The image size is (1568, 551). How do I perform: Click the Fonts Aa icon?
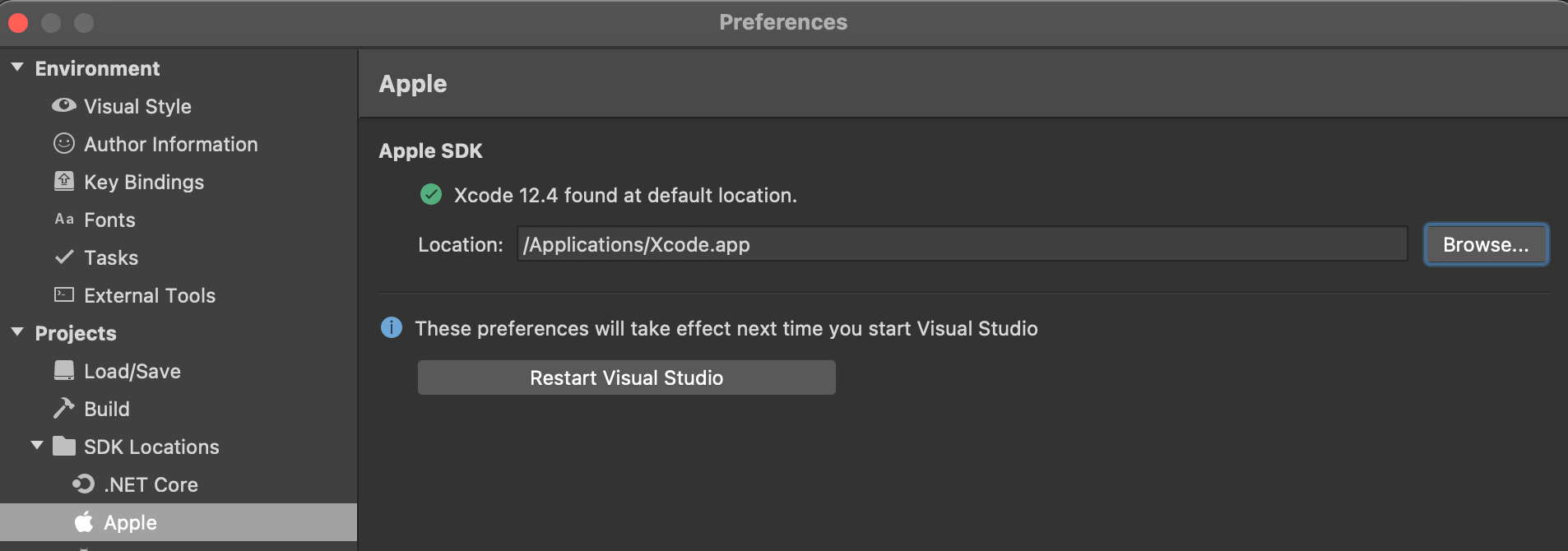[x=63, y=220]
